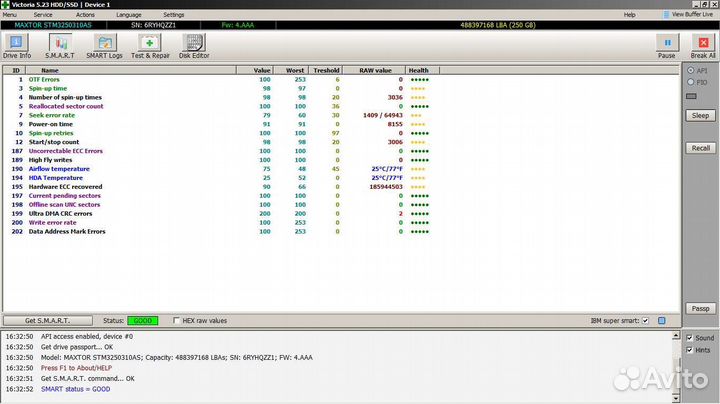Click the Get S.M.A.R.T. button

coord(45,321)
